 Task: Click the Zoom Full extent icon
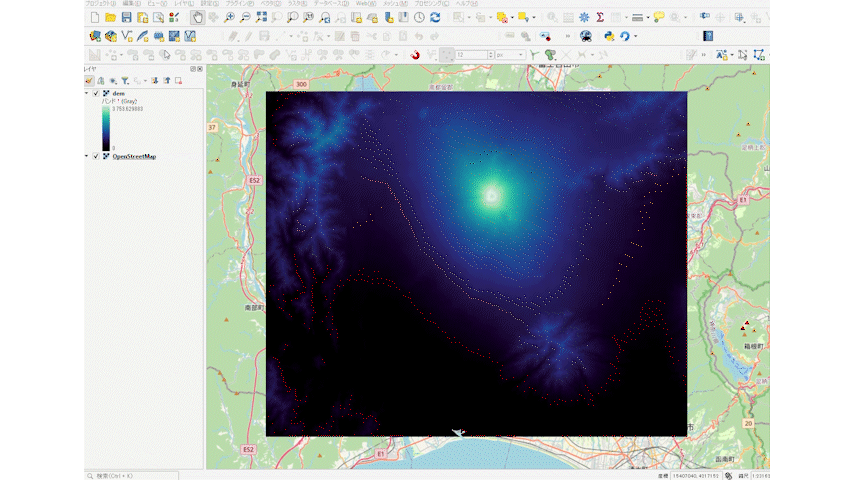pyautogui.click(x=261, y=17)
